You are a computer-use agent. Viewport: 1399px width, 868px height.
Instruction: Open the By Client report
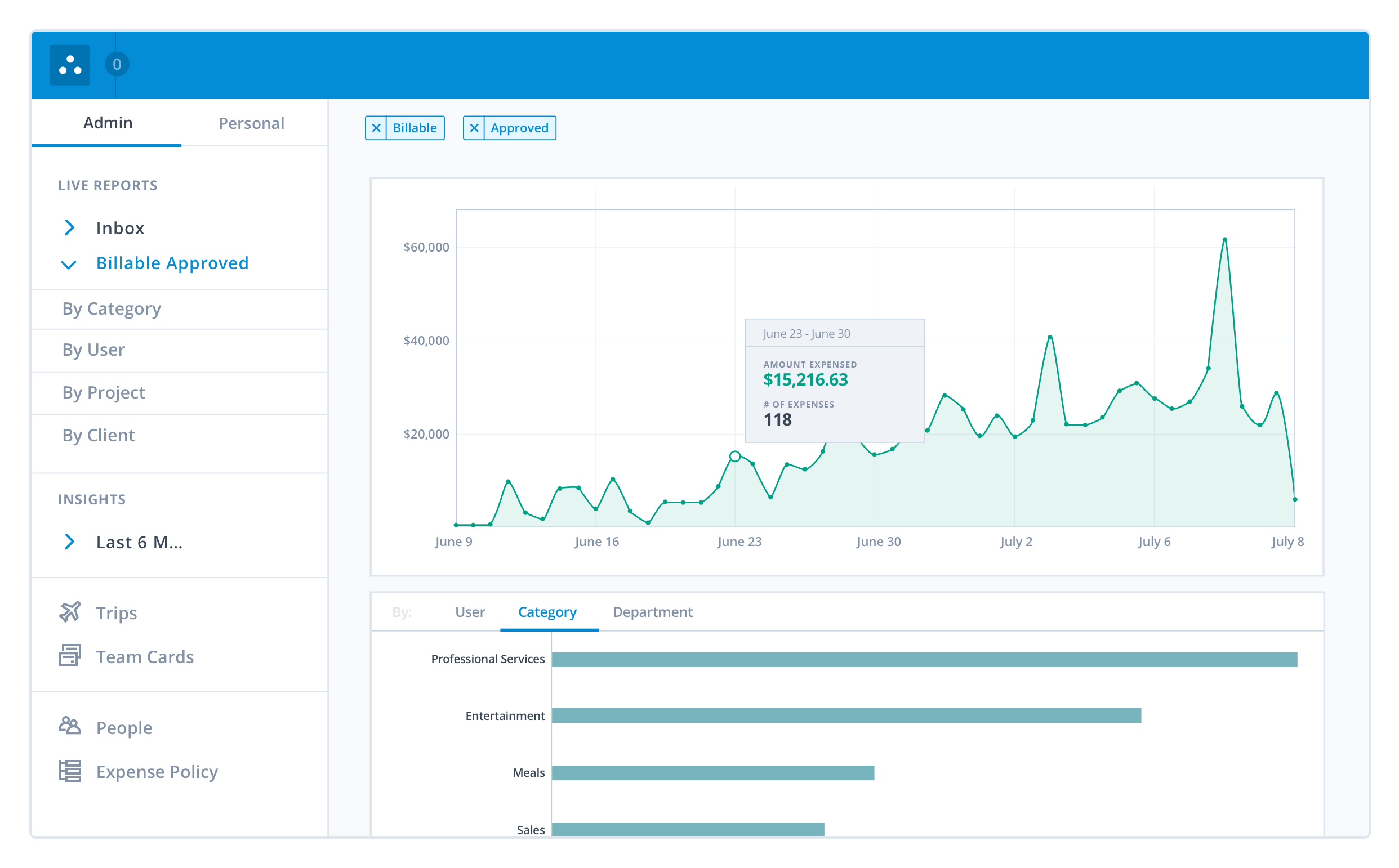[x=98, y=436]
